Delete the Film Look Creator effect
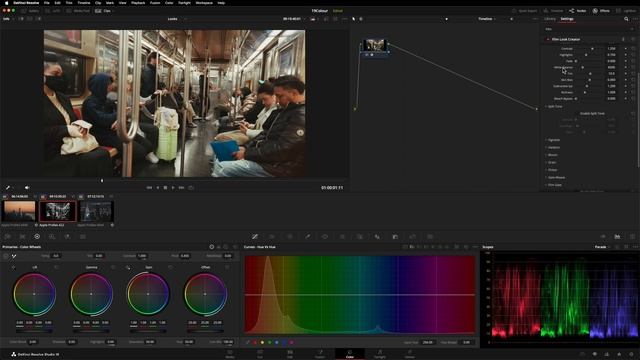The height and width of the screenshot is (360, 640). (623, 39)
